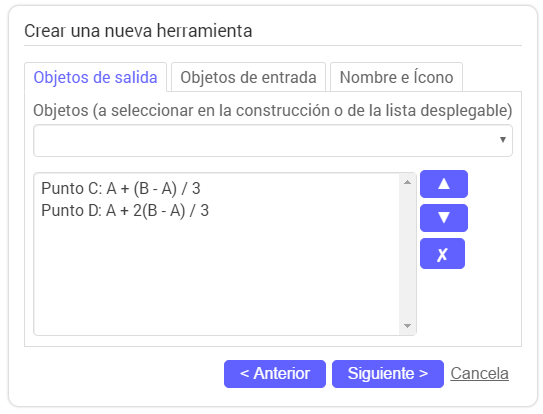Open the Nombre e Ícono tab
The width and height of the screenshot is (543, 414).
pyautogui.click(x=396, y=77)
